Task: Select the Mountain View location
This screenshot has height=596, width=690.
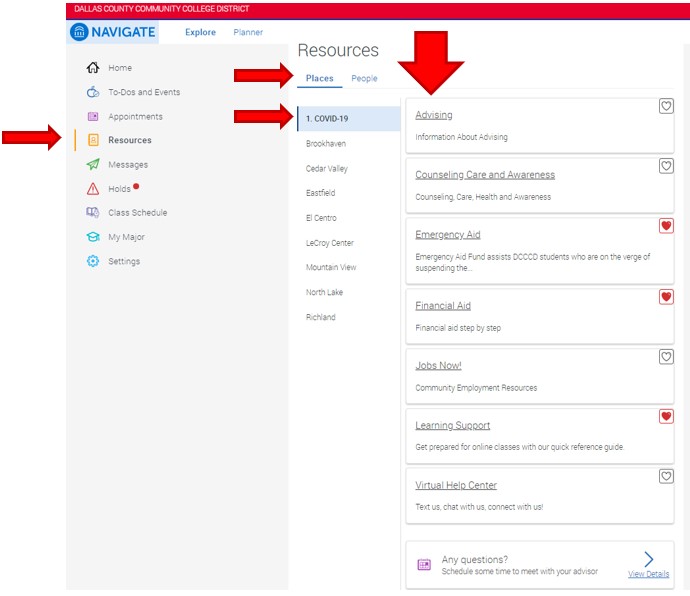Action: [331, 267]
